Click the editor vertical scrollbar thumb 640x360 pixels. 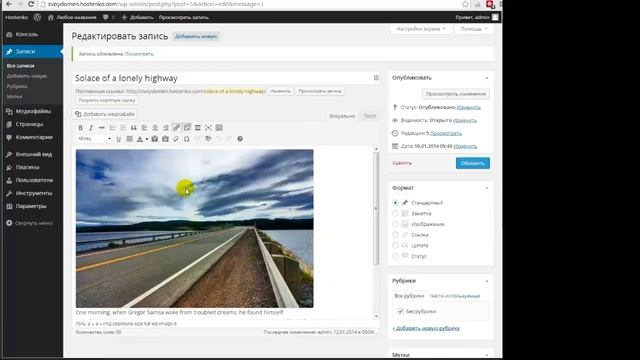376,209
